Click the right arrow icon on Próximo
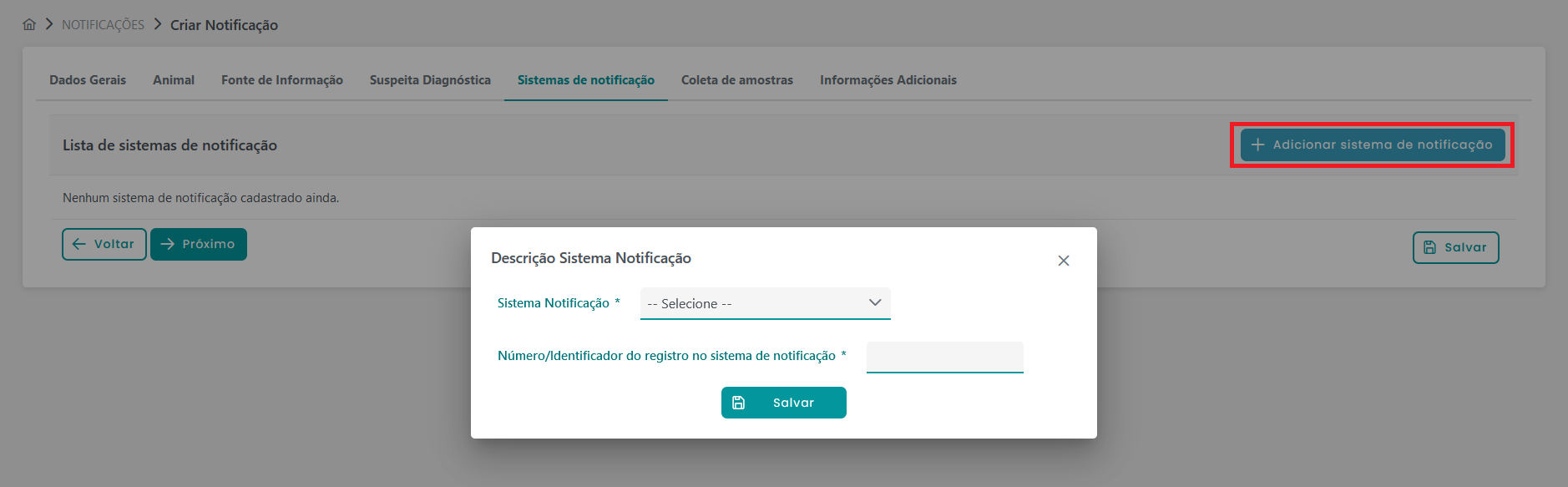Viewport: 1568px width, 487px height. point(168,244)
